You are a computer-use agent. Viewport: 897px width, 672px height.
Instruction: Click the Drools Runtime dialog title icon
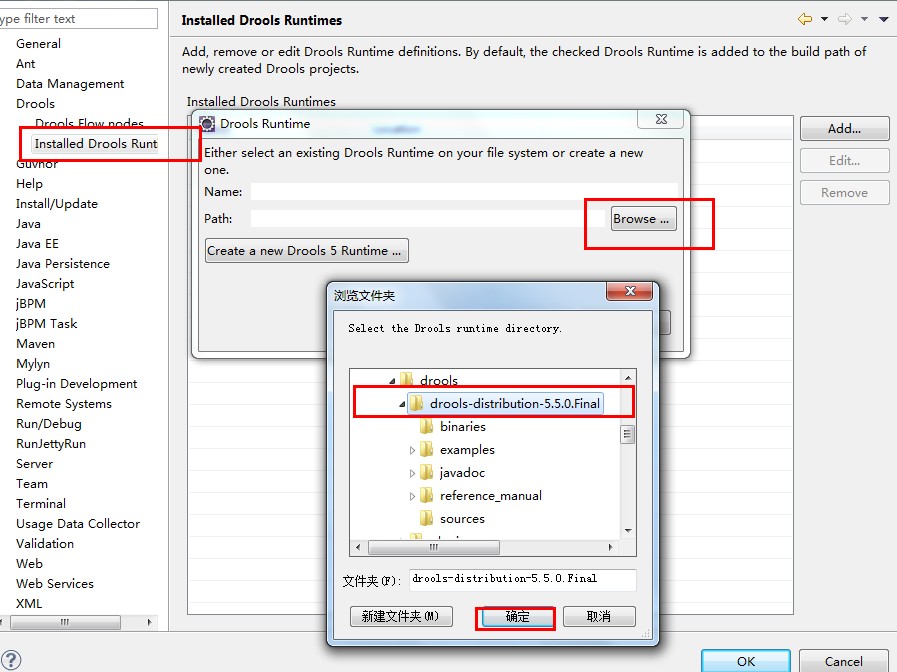pos(207,124)
